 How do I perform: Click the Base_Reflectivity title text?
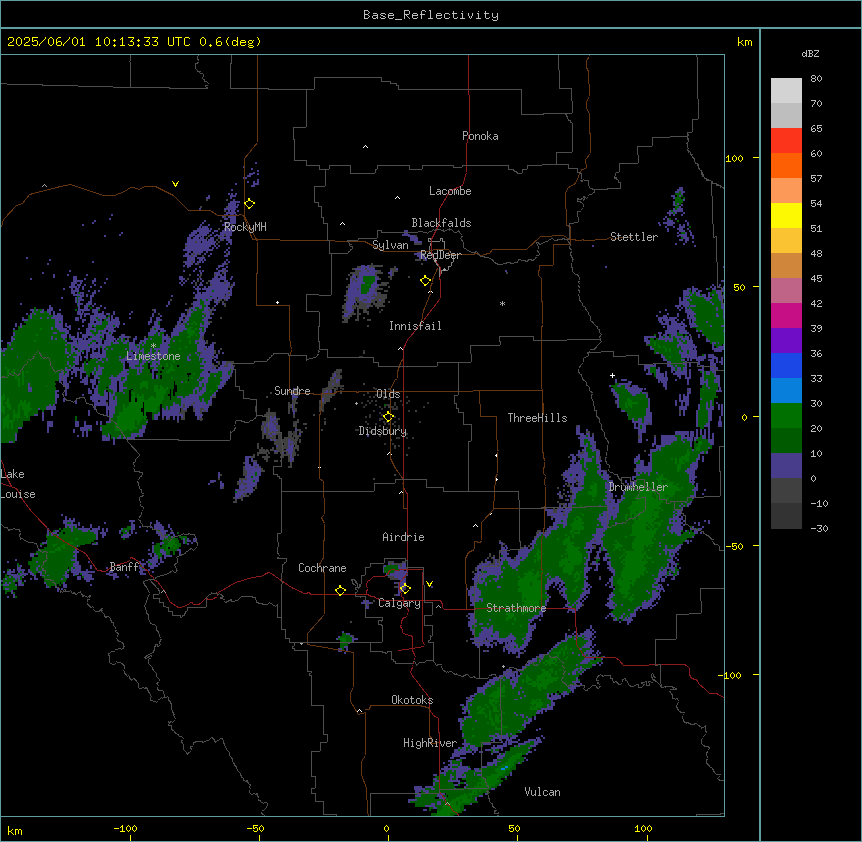tap(431, 15)
